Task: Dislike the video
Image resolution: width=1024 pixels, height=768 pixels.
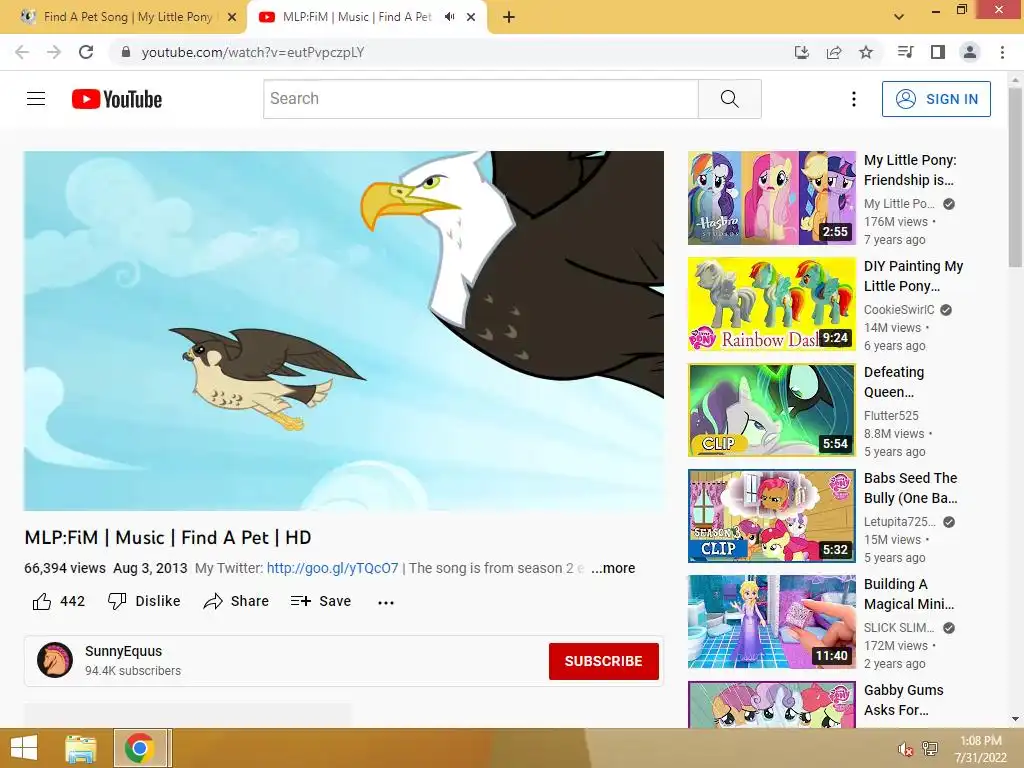Action: point(144,601)
